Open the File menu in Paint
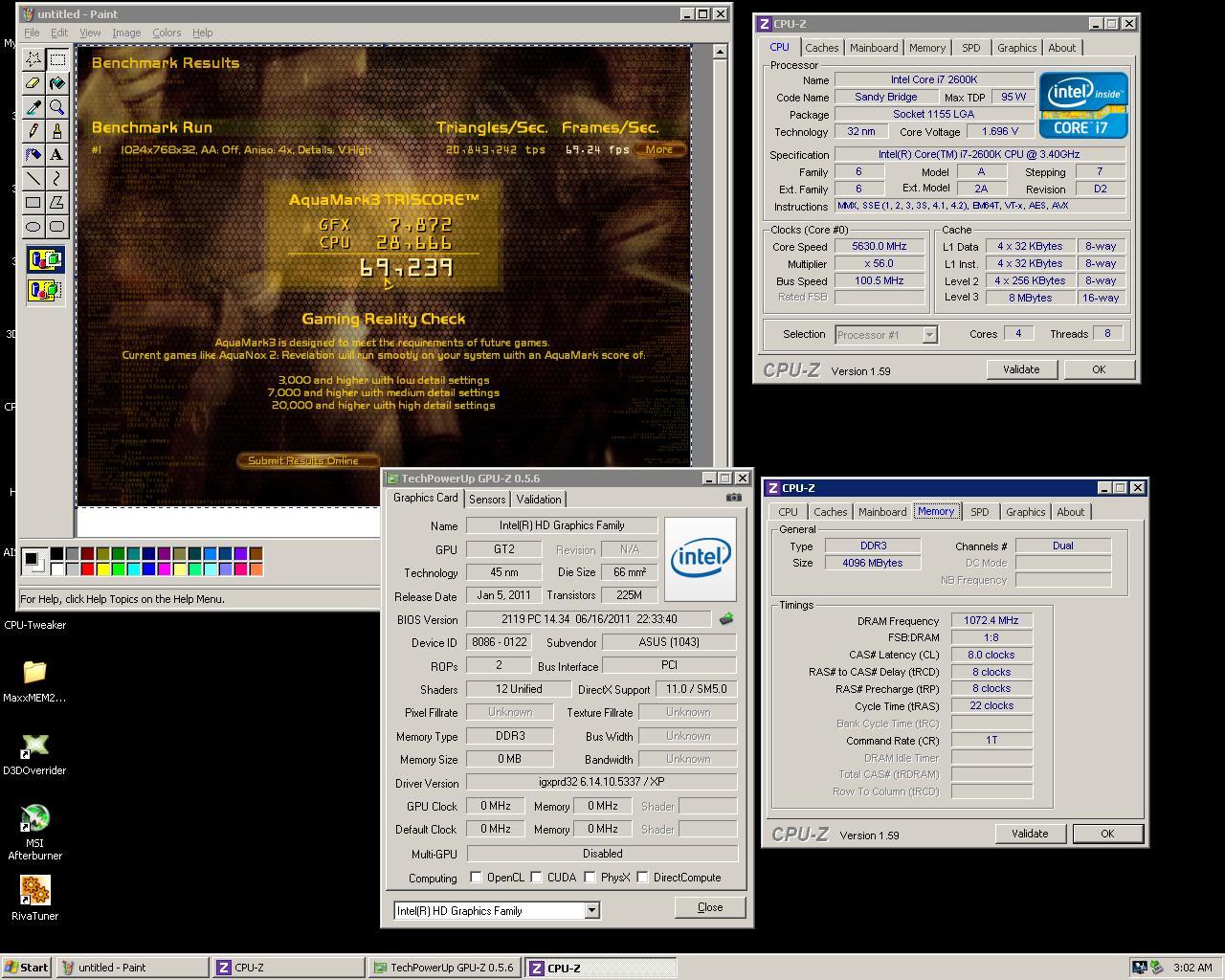 (x=32, y=33)
